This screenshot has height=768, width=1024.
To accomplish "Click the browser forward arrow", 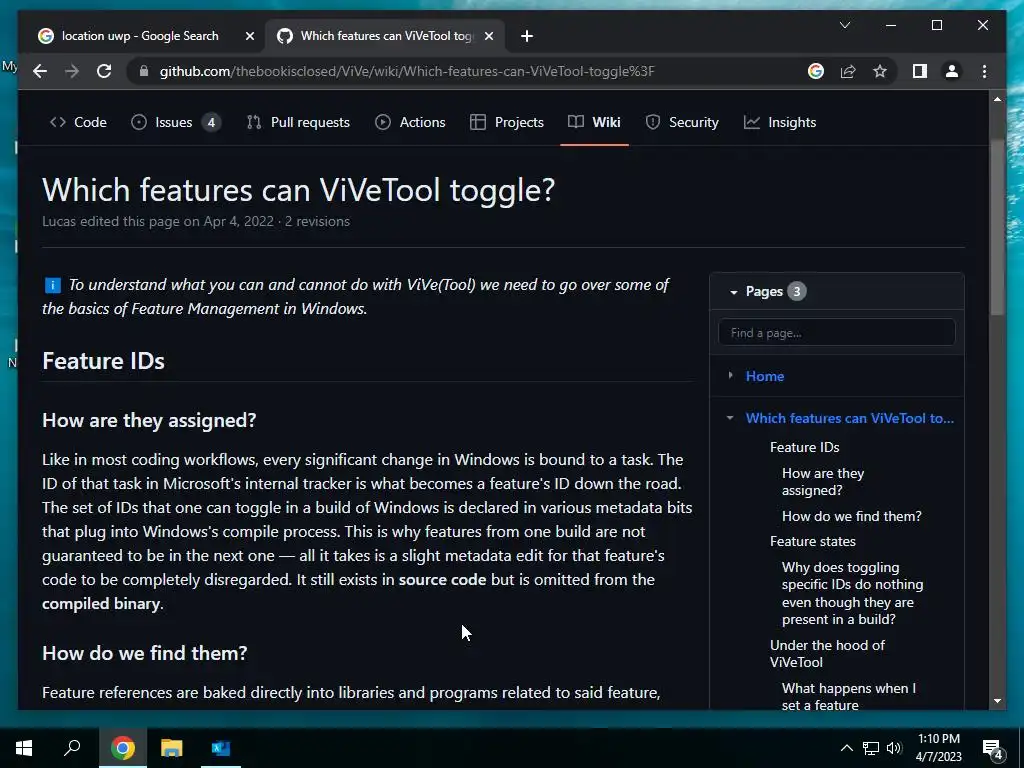I will 72,71.
